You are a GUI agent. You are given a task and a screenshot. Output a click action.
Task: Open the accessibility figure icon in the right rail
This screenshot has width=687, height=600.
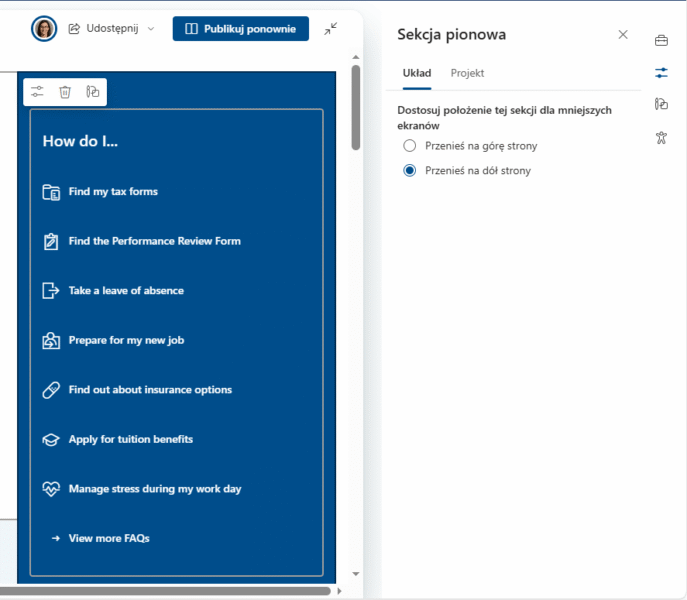[x=661, y=137]
